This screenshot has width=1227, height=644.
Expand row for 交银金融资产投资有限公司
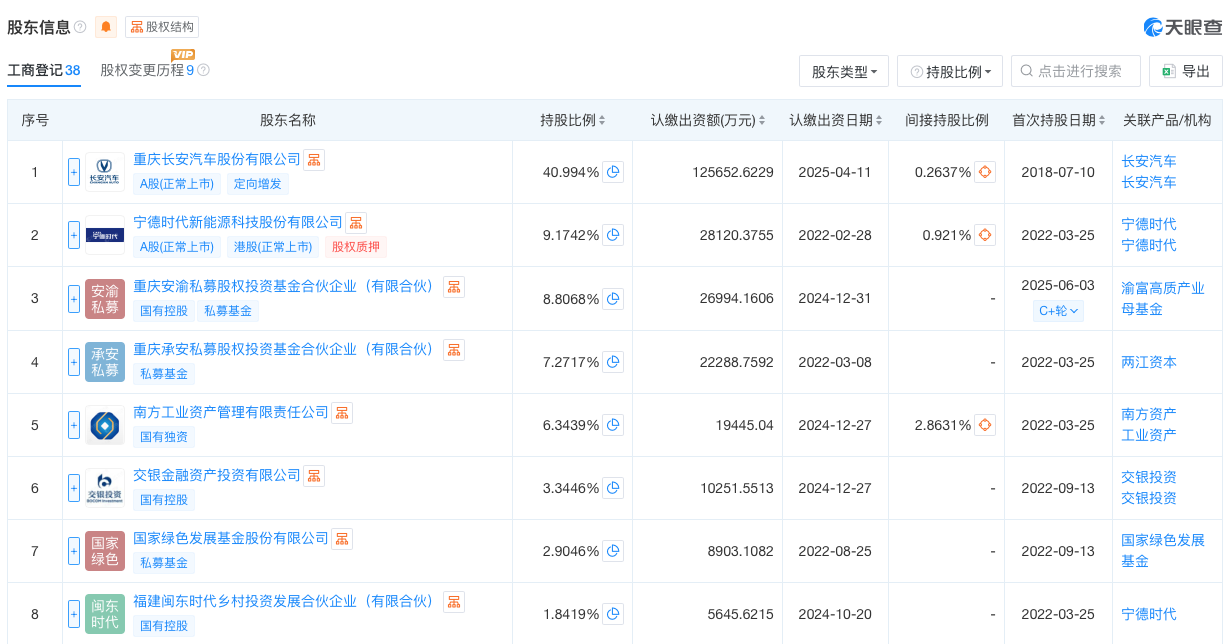(x=74, y=488)
